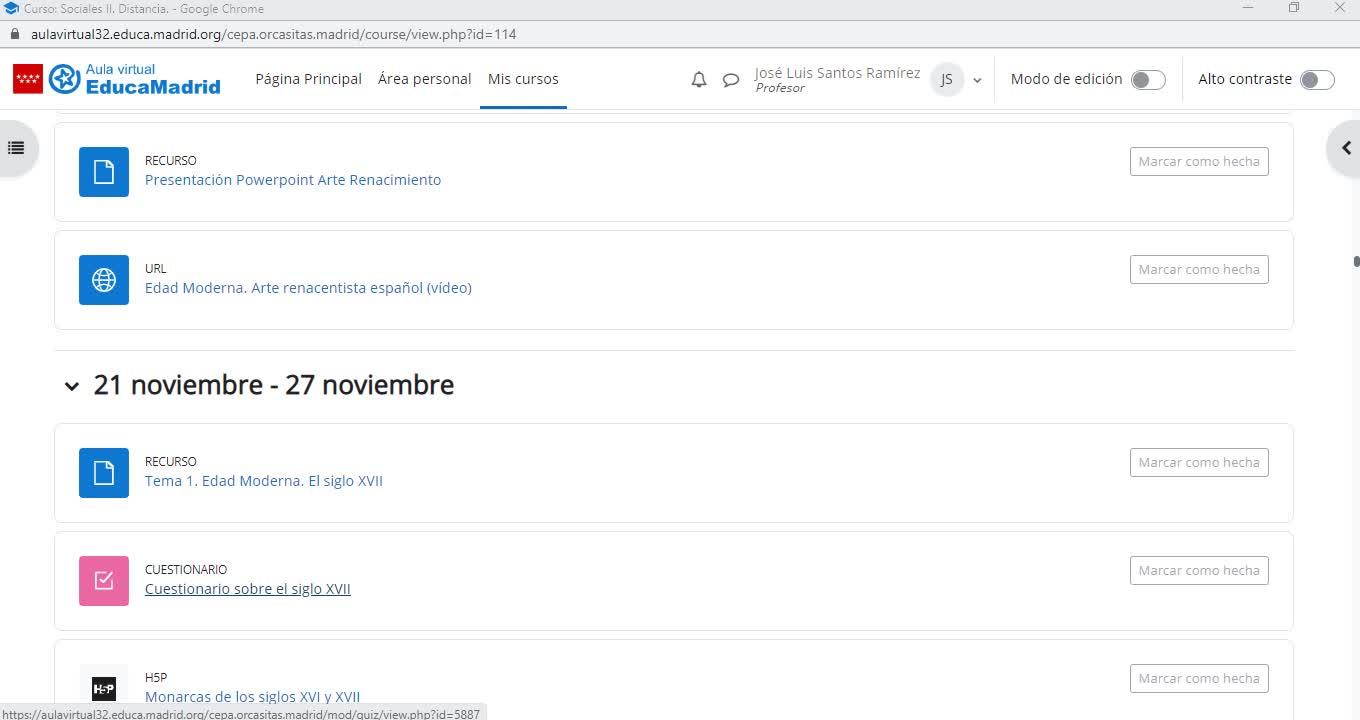This screenshot has height=720, width=1360.
Task: Minimize the Chrome window
Action: (1248, 8)
